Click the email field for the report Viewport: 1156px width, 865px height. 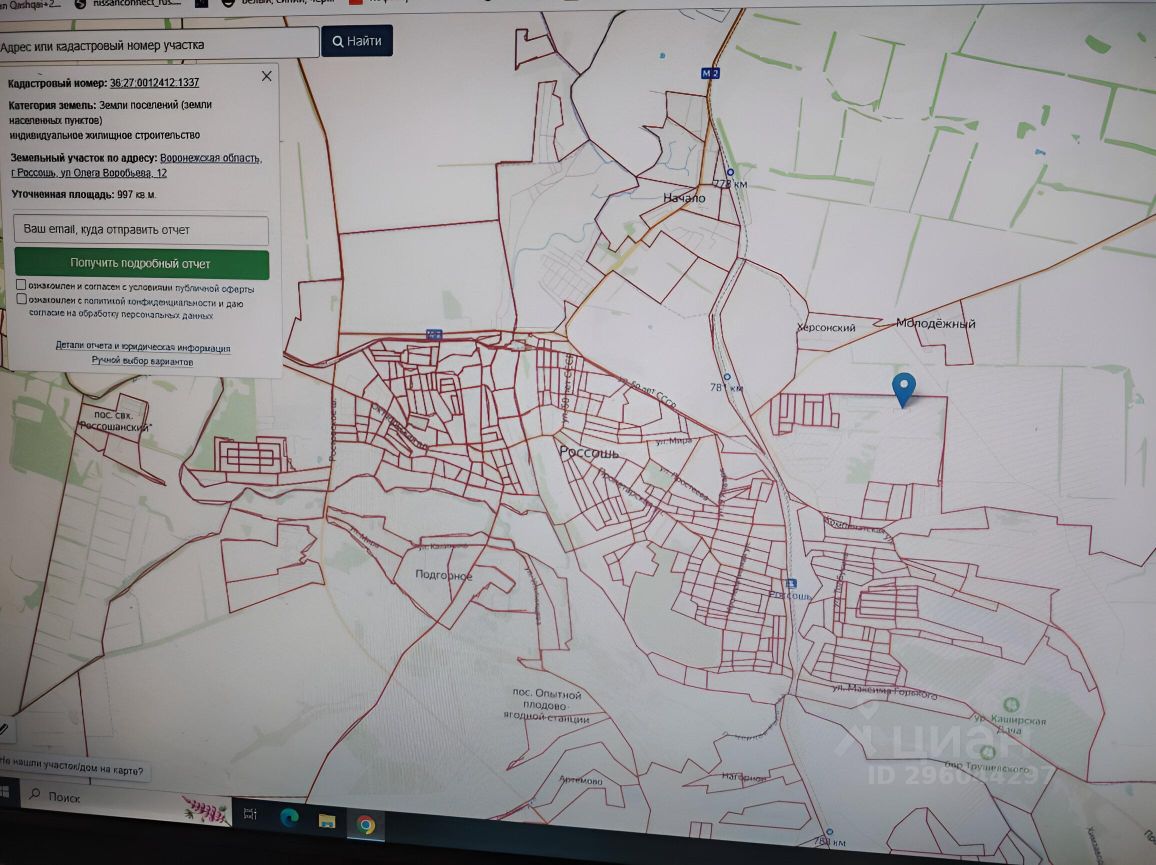pyautogui.click(x=141, y=229)
